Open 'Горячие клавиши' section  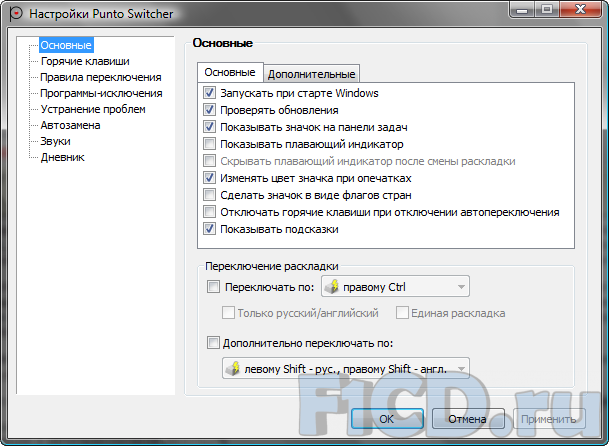[85, 61]
